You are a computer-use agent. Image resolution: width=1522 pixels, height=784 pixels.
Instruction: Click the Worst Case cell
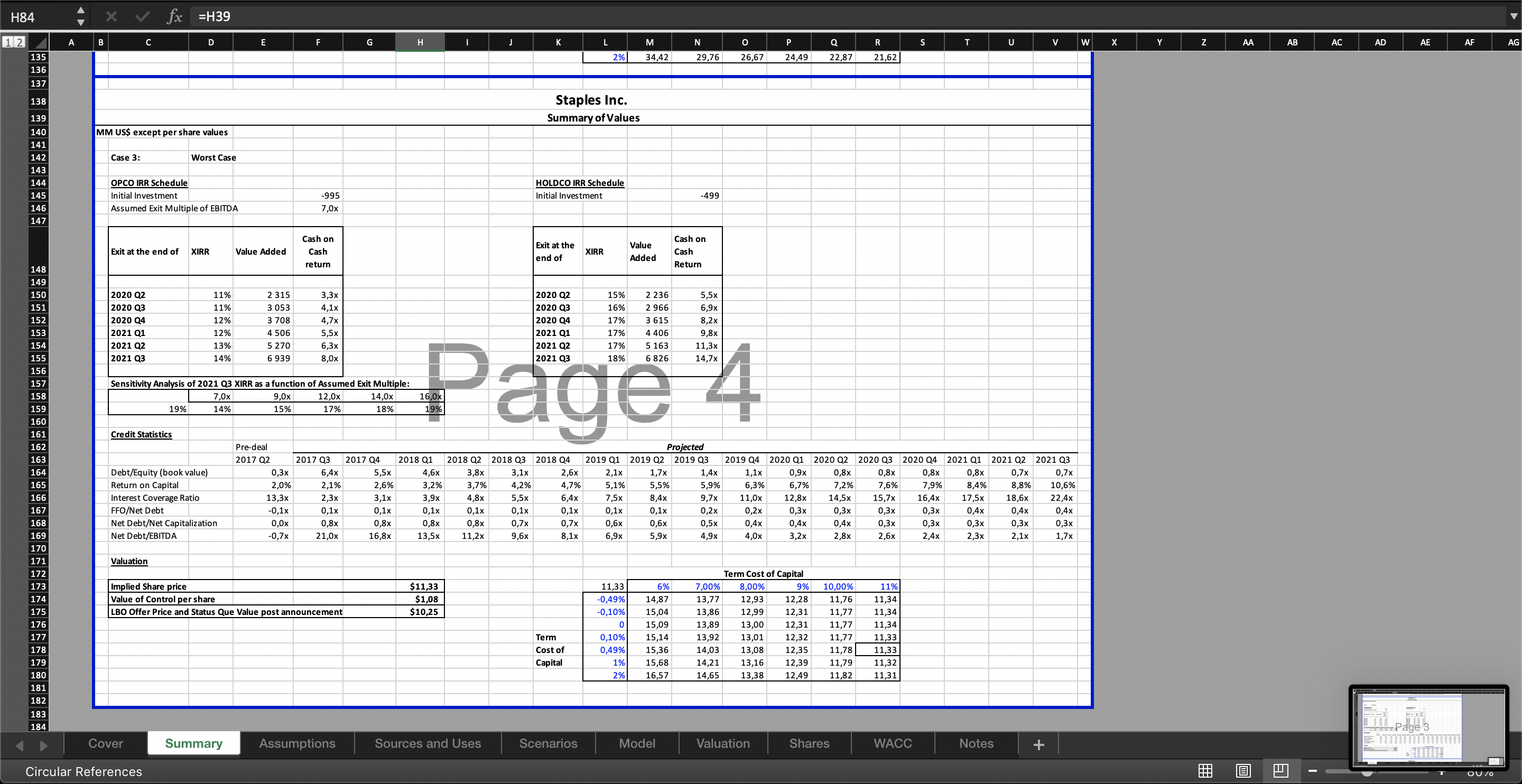tap(214, 157)
